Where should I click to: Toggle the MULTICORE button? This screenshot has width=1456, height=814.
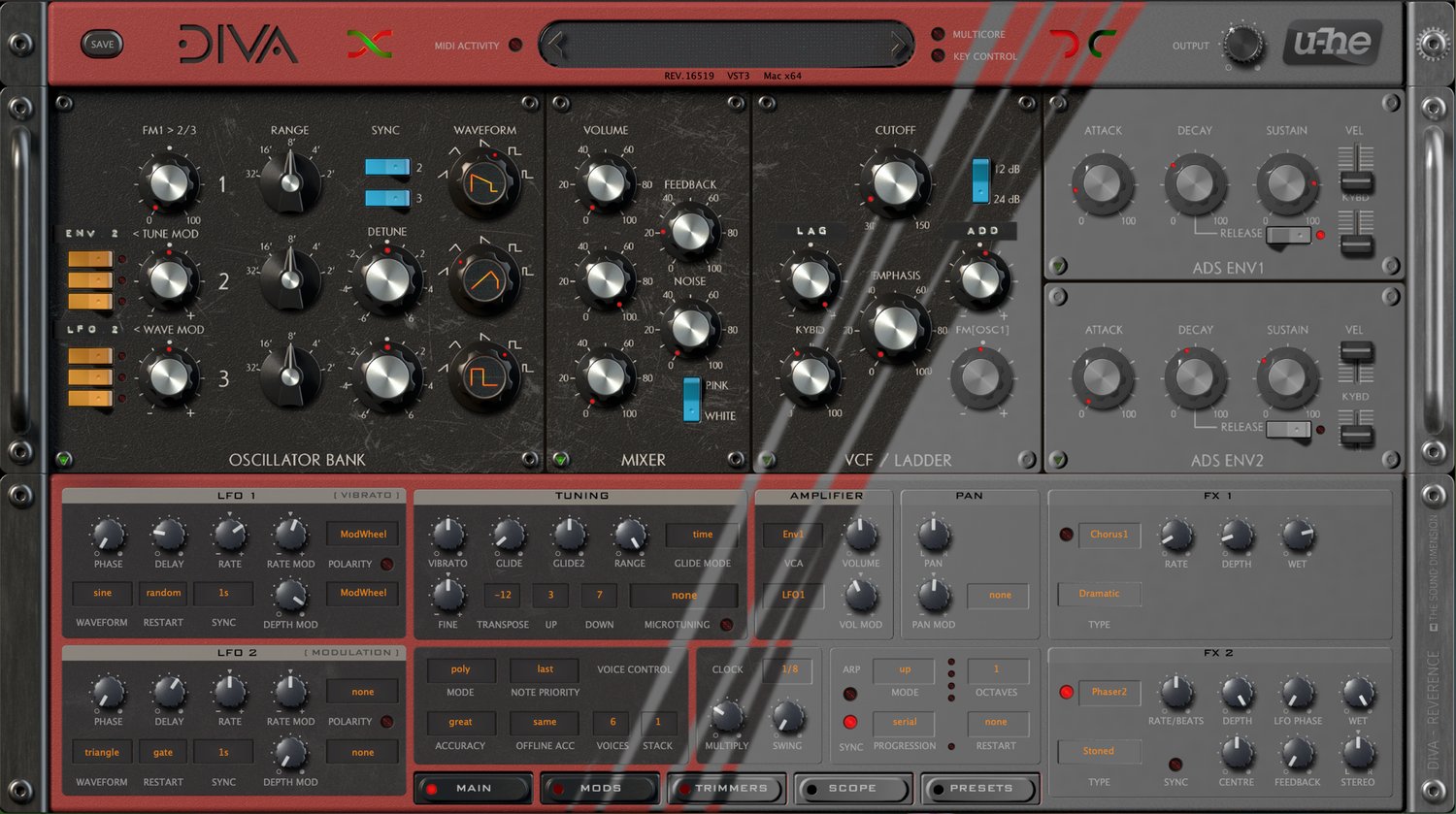(938, 34)
